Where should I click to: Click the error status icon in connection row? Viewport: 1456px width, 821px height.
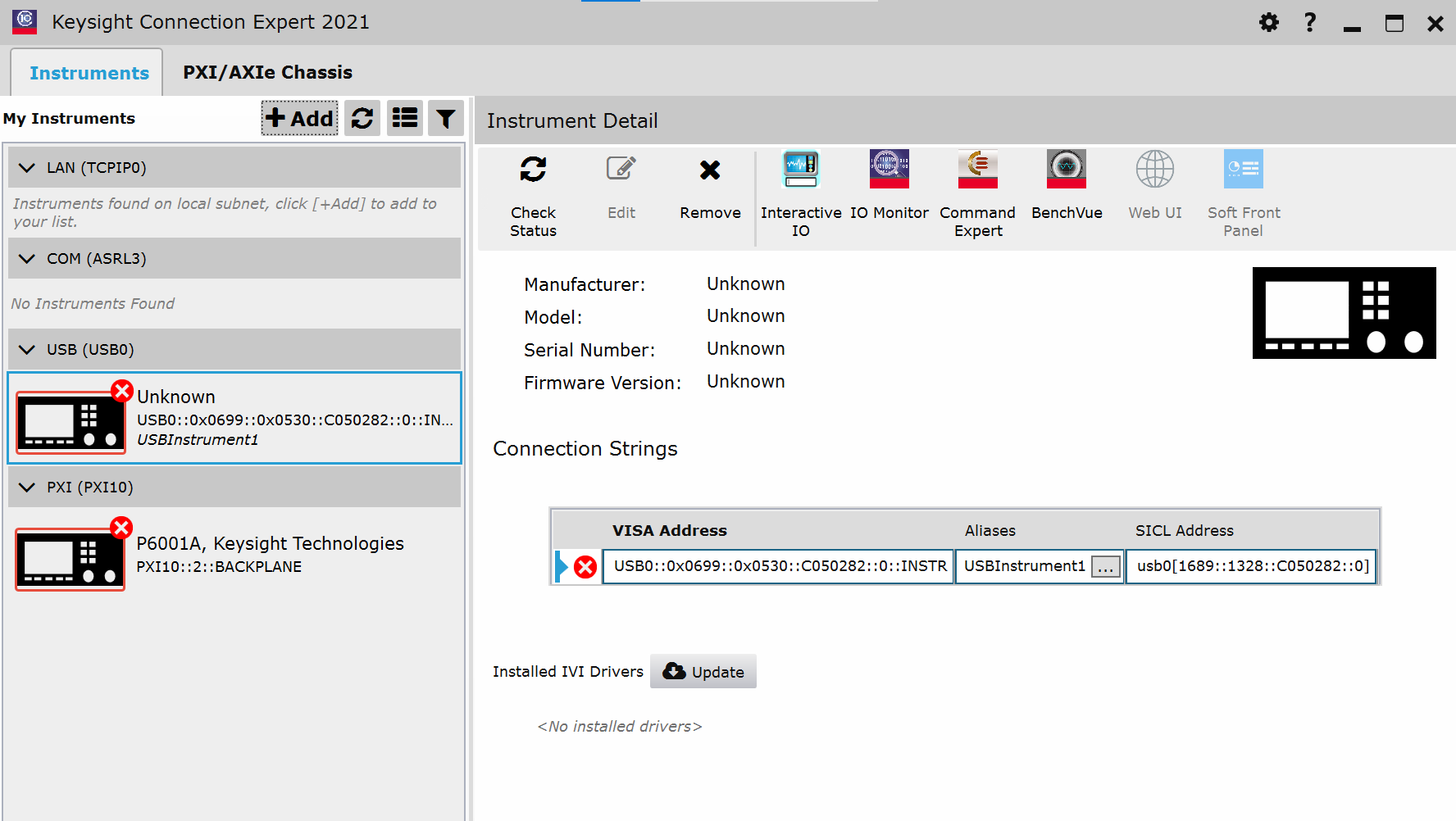(x=585, y=566)
